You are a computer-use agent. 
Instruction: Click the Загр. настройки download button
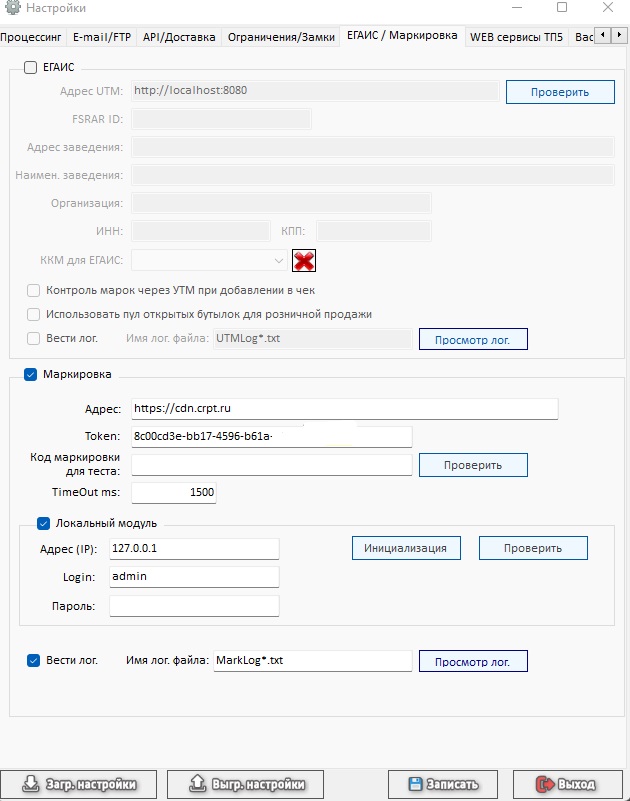pos(79,784)
